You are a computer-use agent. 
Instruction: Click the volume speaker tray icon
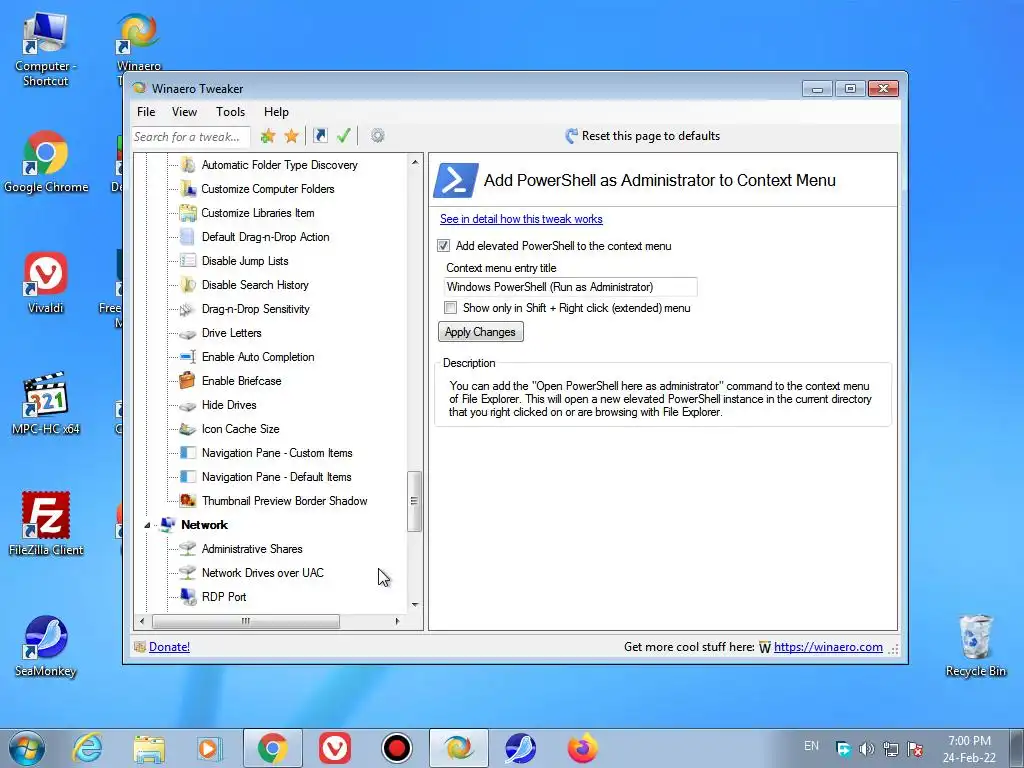tap(866, 749)
